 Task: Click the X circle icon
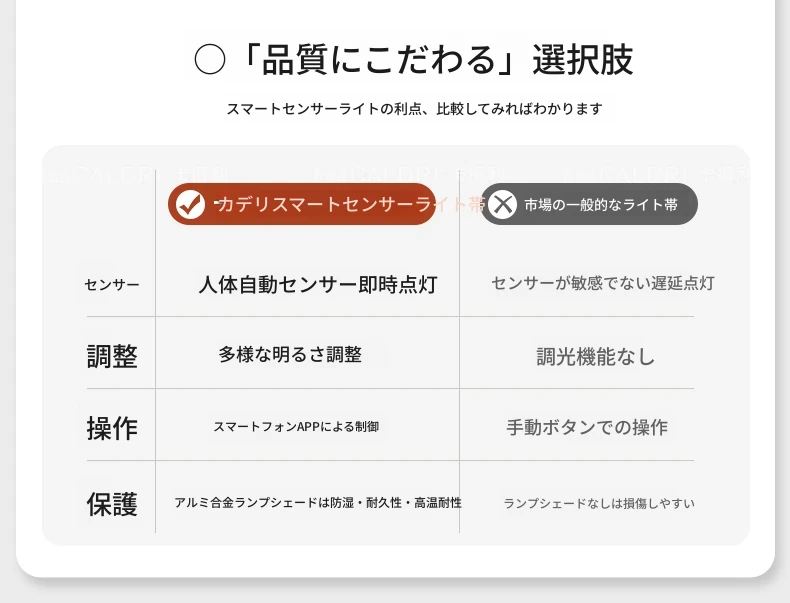coord(502,205)
